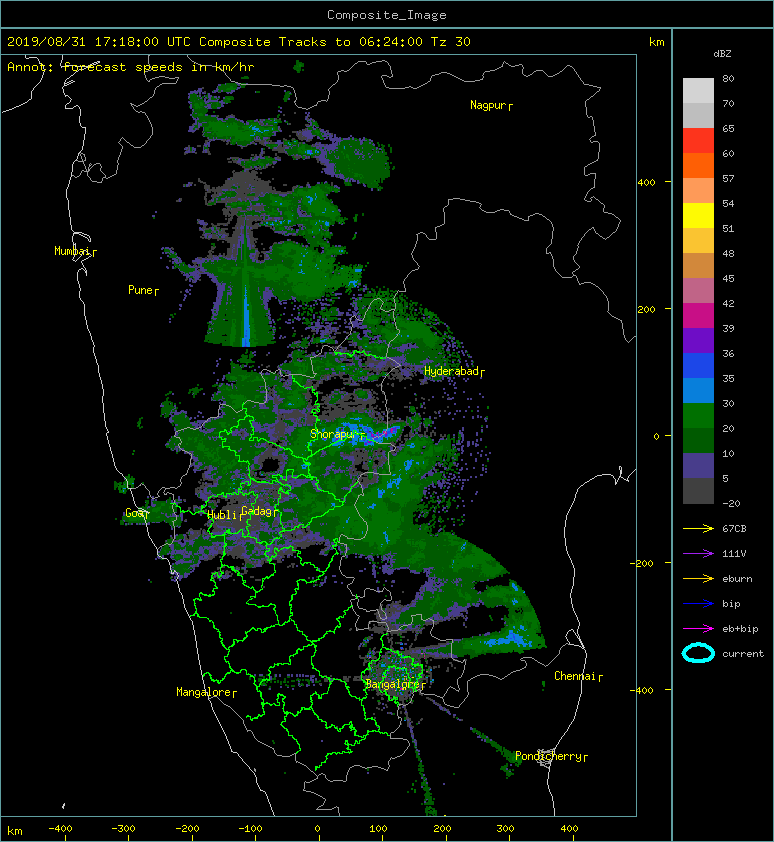Click the eb+bip legend label
The image size is (774, 842).
[740, 629]
